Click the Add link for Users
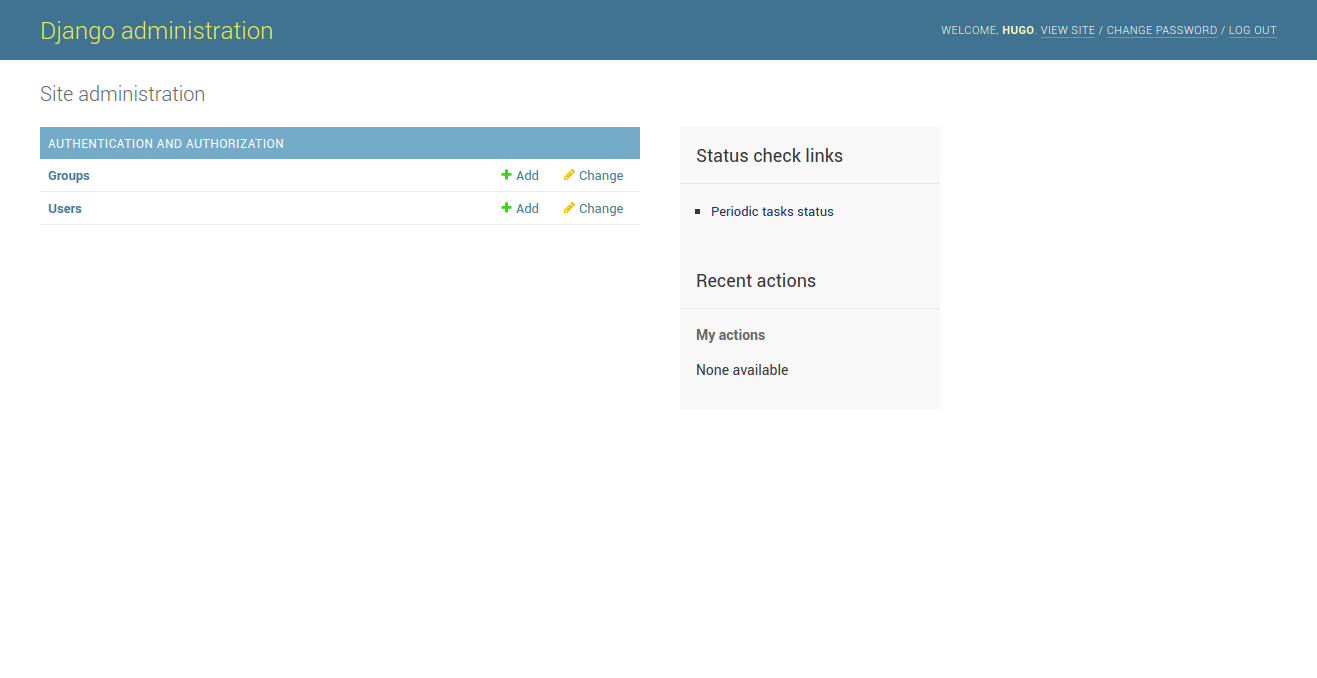Screen dimensions: 1317x678 [527, 208]
